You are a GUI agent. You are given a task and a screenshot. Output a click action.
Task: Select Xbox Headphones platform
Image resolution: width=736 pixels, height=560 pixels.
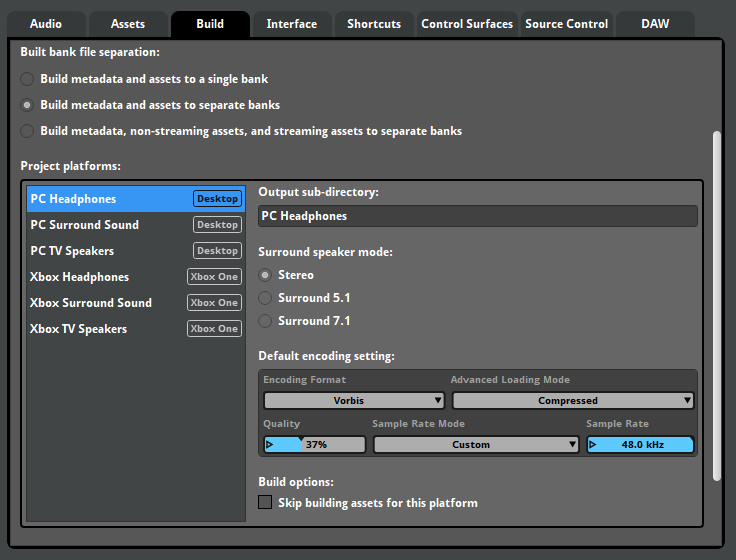tap(80, 277)
